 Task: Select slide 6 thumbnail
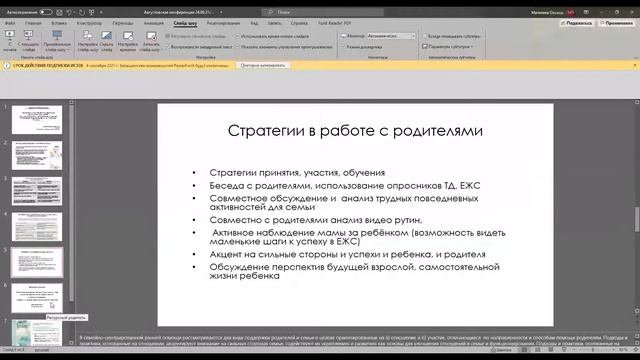pos(37,298)
